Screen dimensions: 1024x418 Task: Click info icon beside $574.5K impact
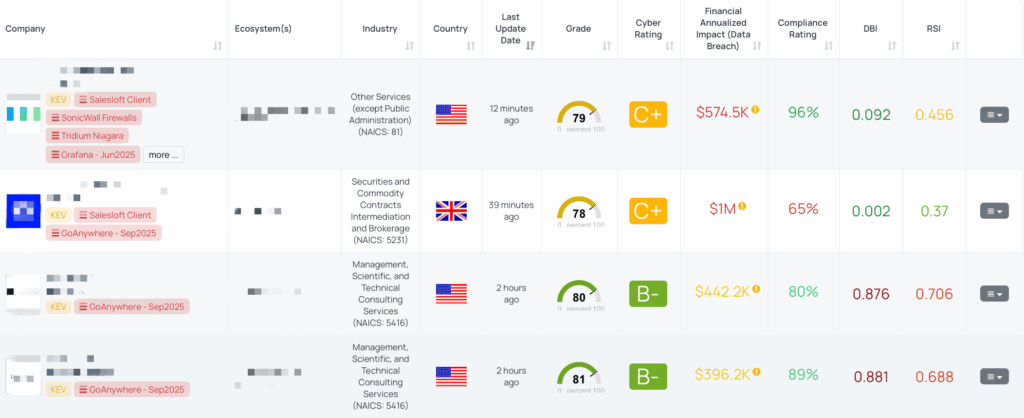[x=755, y=110]
